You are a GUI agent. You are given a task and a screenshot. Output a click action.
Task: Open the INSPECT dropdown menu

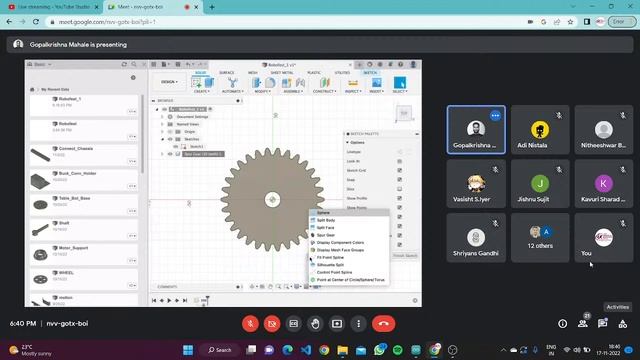coord(353,91)
